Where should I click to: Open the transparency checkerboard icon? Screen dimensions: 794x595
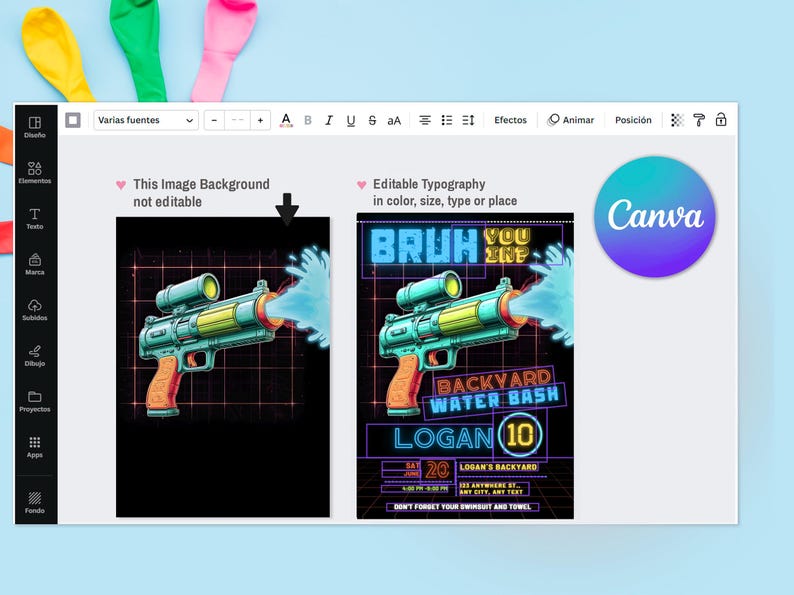[677, 120]
